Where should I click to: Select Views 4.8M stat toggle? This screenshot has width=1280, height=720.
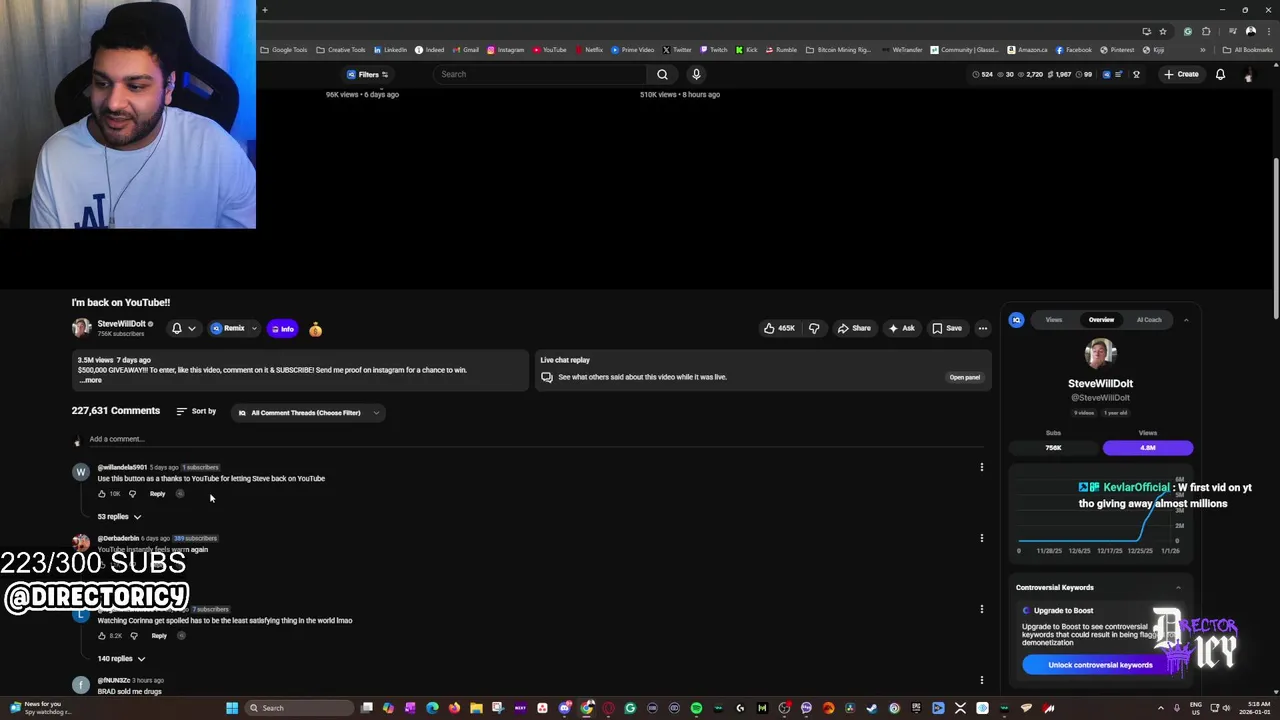pos(1148,447)
